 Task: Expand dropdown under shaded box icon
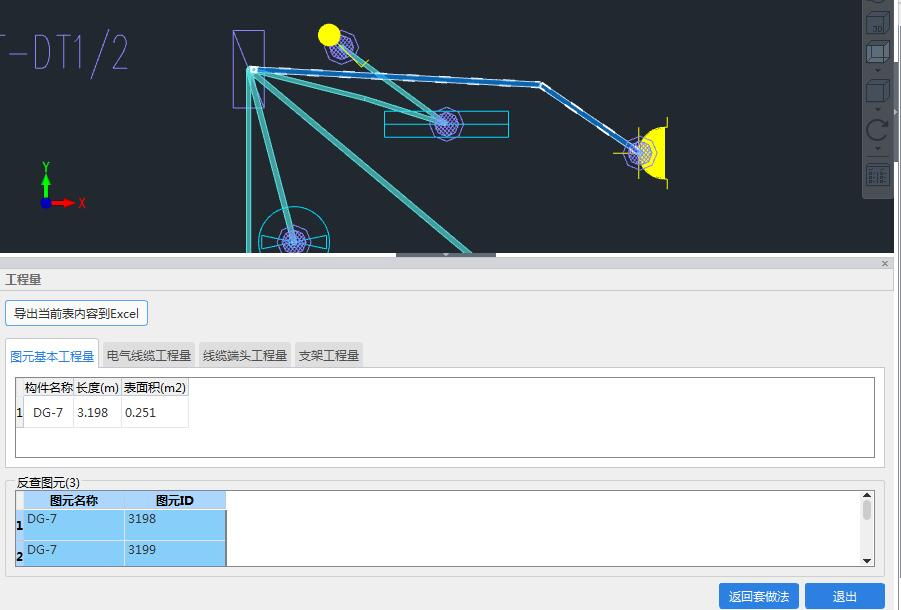pyautogui.click(x=877, y=71)
